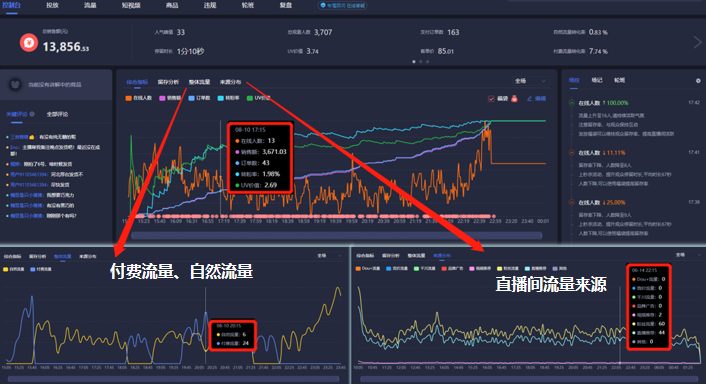
Task: Click the blue online-help badge in top bar
Action: coord(343,6)
